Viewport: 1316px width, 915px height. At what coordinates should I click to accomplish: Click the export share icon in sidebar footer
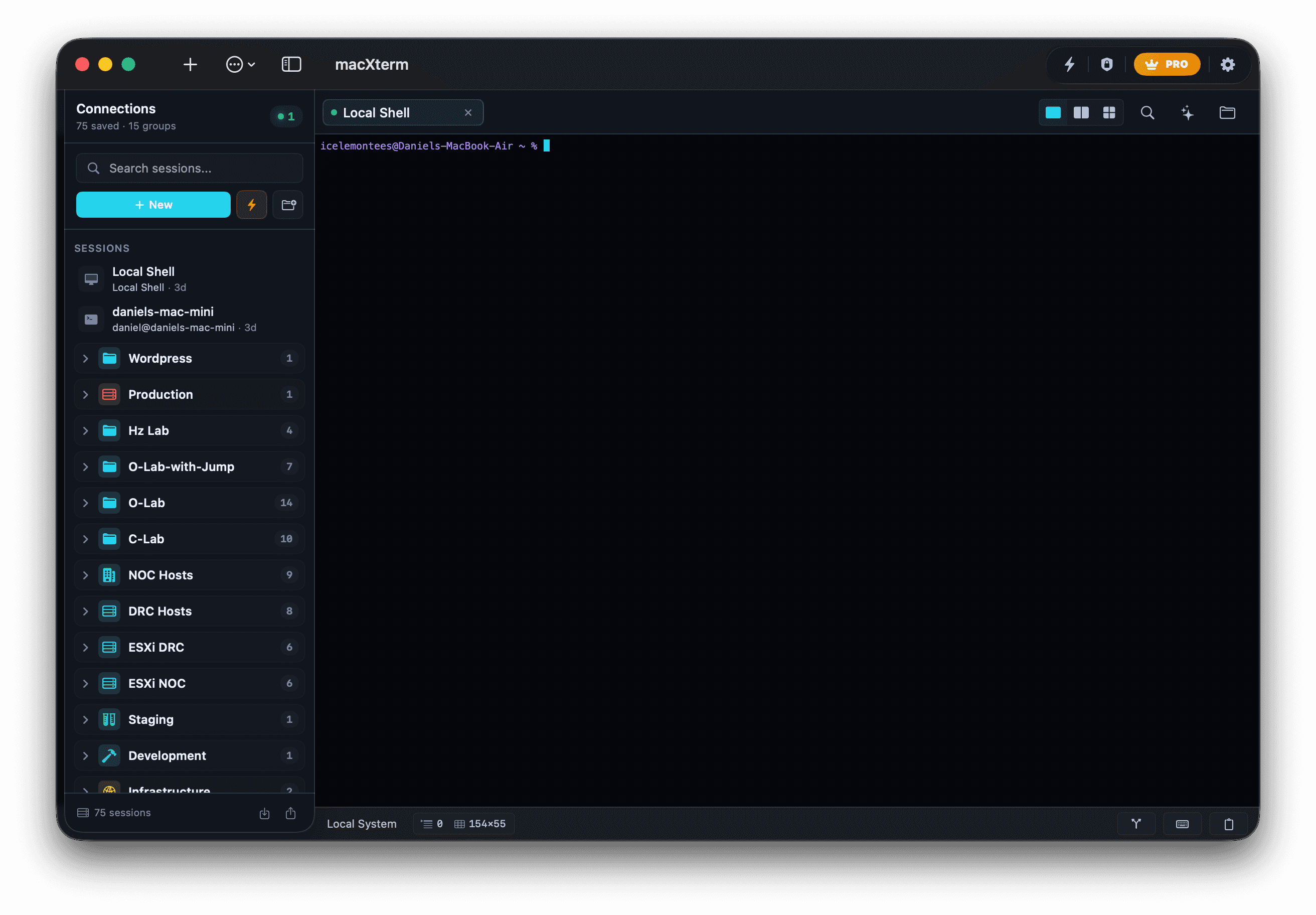point(291,814)
